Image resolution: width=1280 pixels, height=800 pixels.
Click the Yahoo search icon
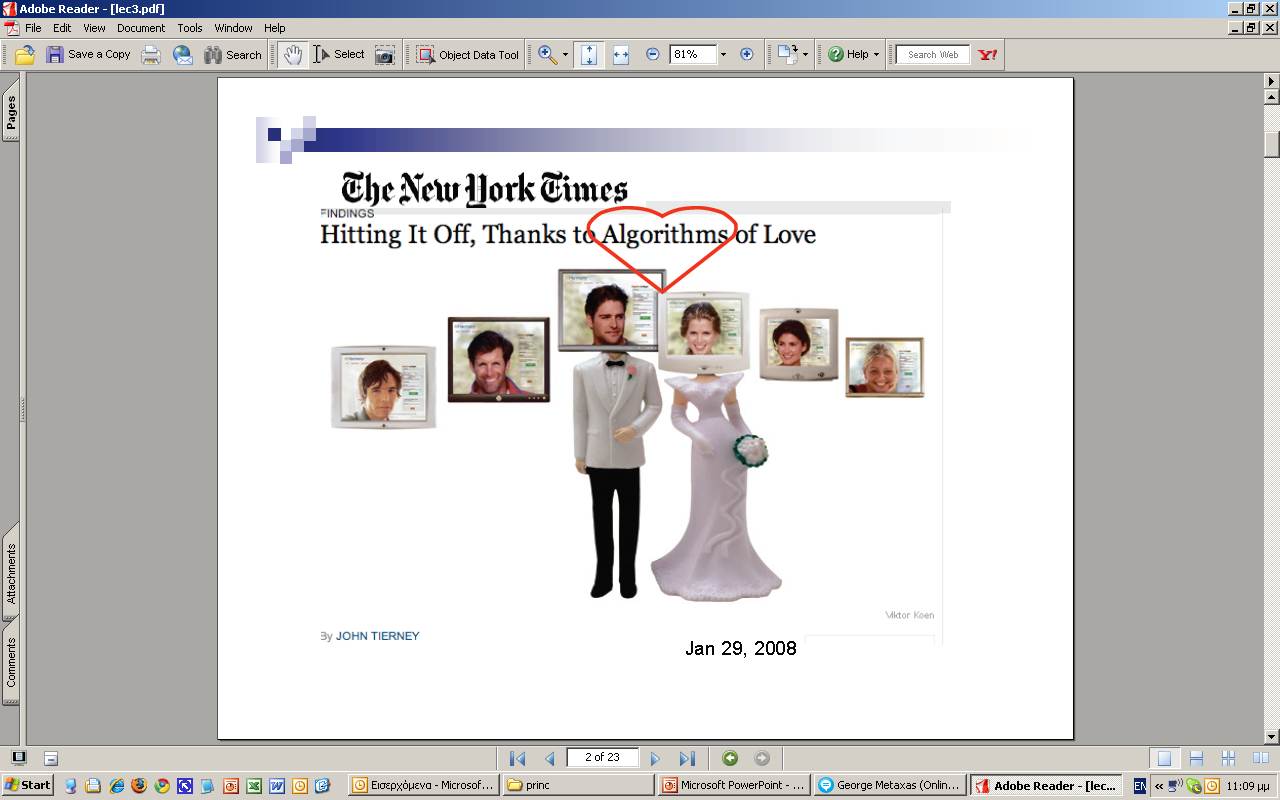[988, 55]
